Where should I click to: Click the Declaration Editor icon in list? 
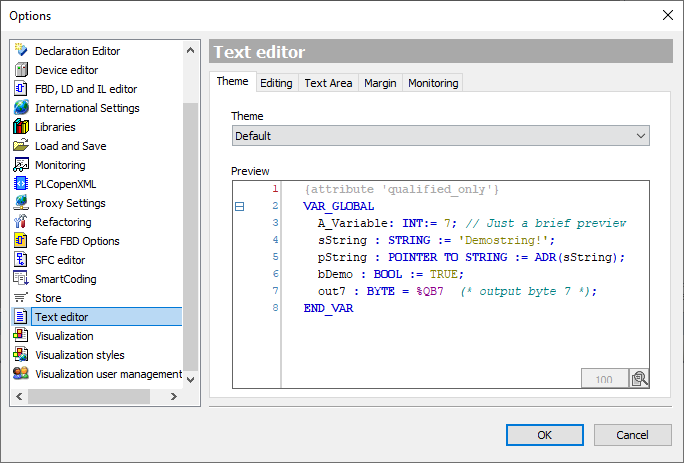pyautogui.click(x=21, y=51)
